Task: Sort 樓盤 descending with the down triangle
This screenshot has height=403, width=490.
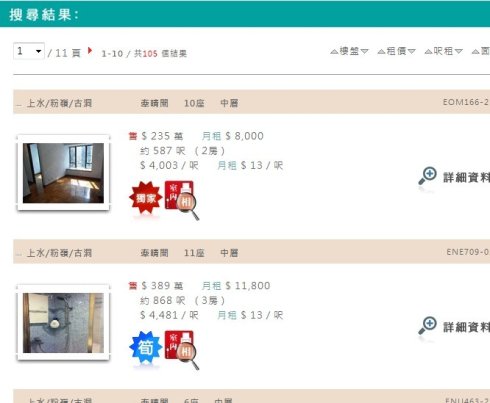Action: pos(364,52)
